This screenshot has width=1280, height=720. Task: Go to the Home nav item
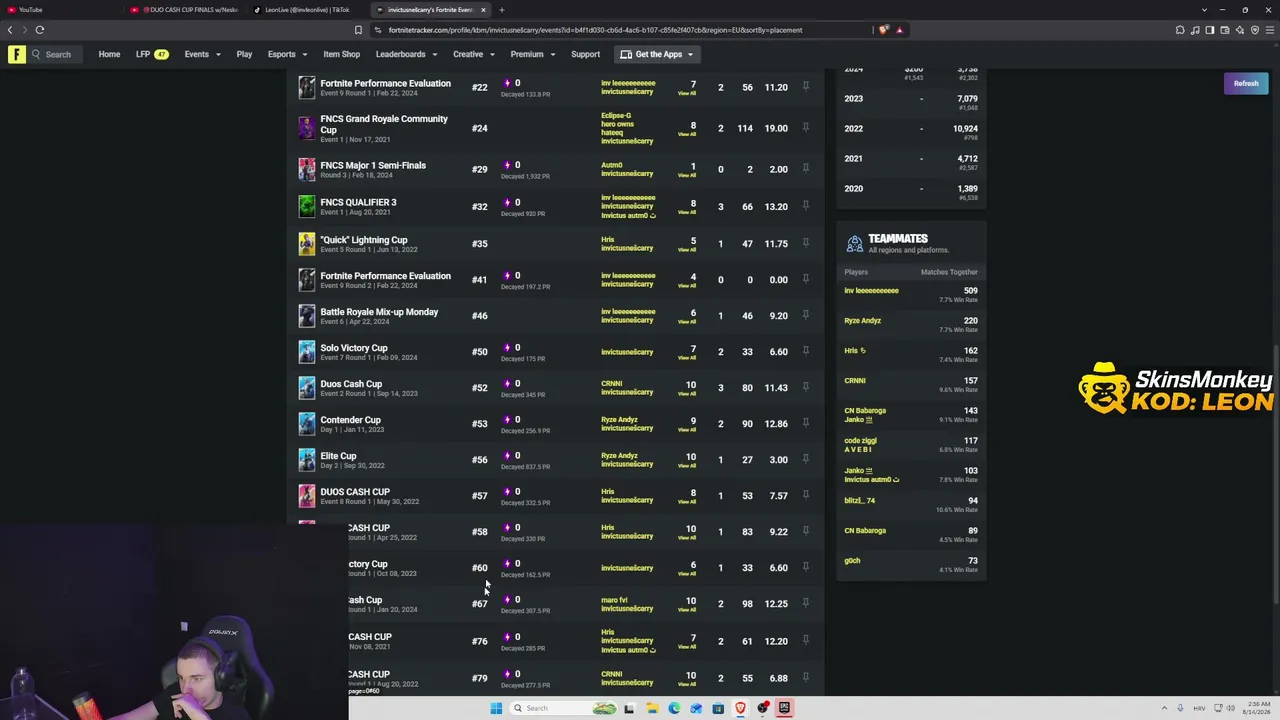[x=109, y=54]
